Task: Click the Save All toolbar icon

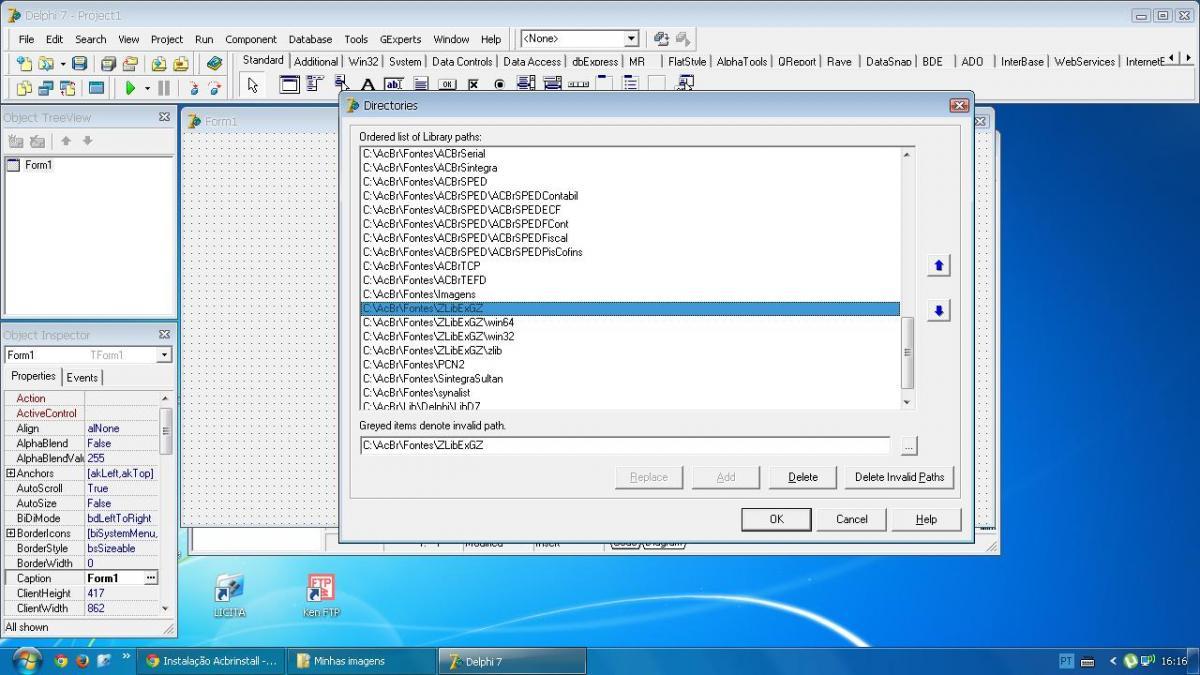Action: click(x=108, y=63)
